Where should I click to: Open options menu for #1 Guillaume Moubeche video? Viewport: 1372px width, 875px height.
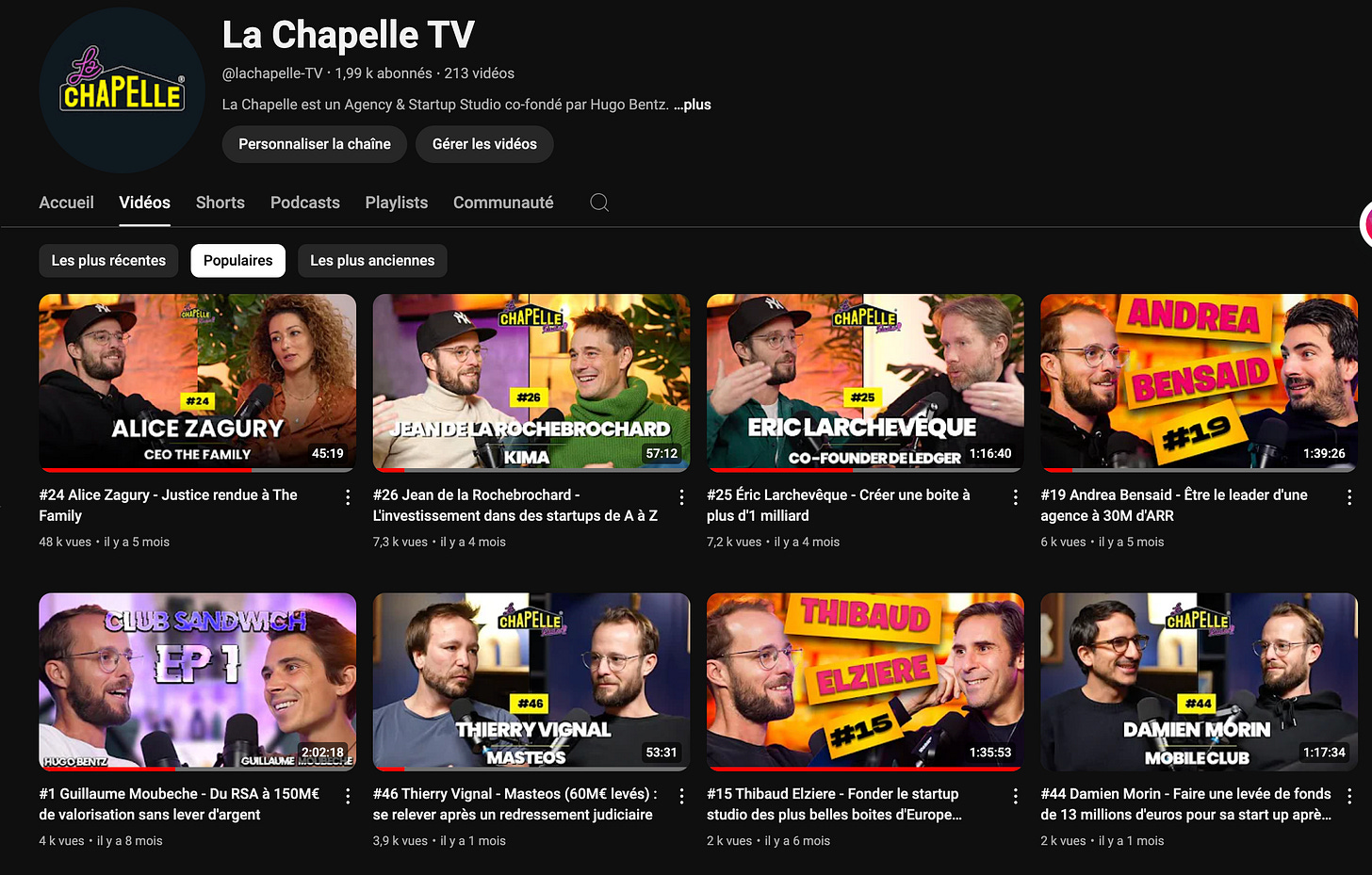tap(348, 796)
